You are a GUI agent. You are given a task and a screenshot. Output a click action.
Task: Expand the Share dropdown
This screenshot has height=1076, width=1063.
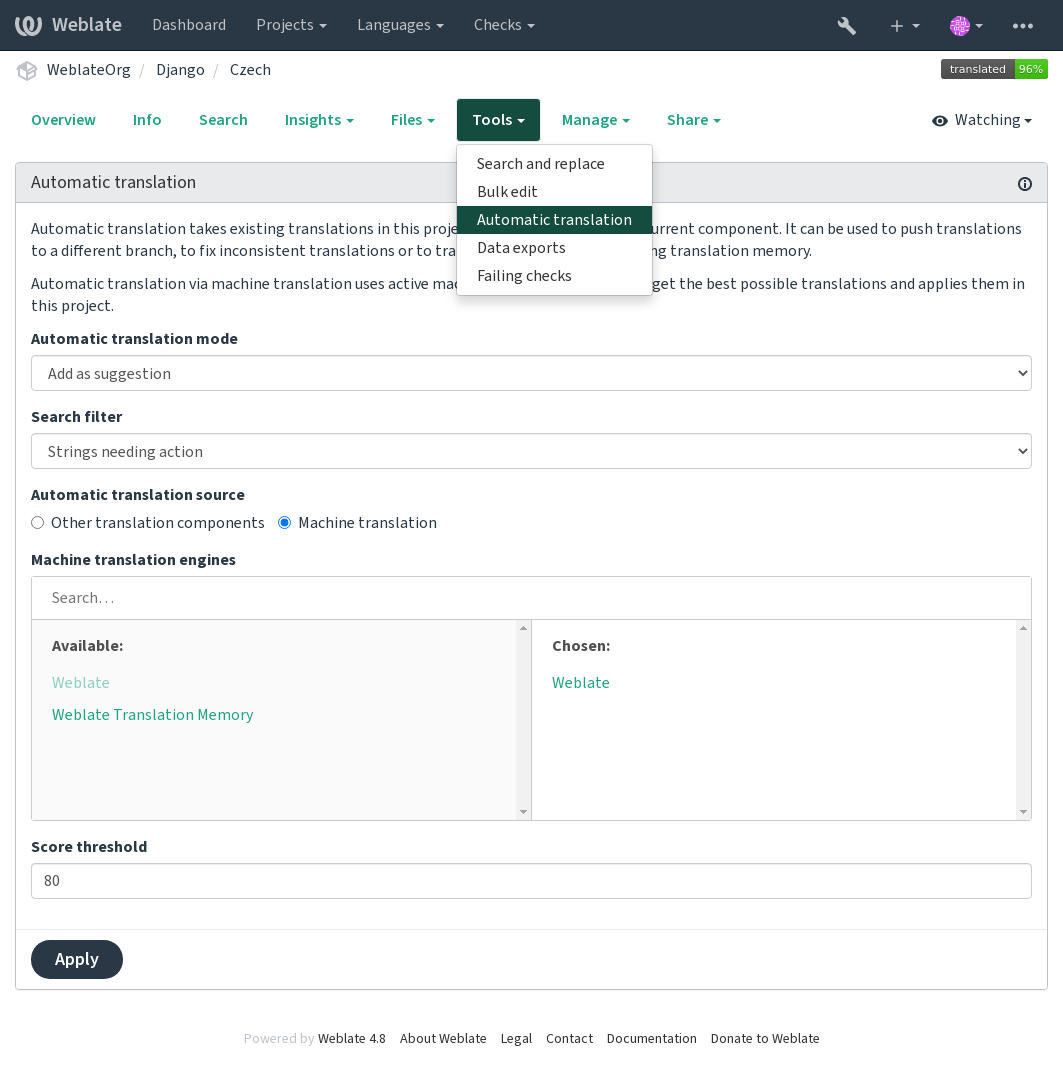tap(694, 120)
